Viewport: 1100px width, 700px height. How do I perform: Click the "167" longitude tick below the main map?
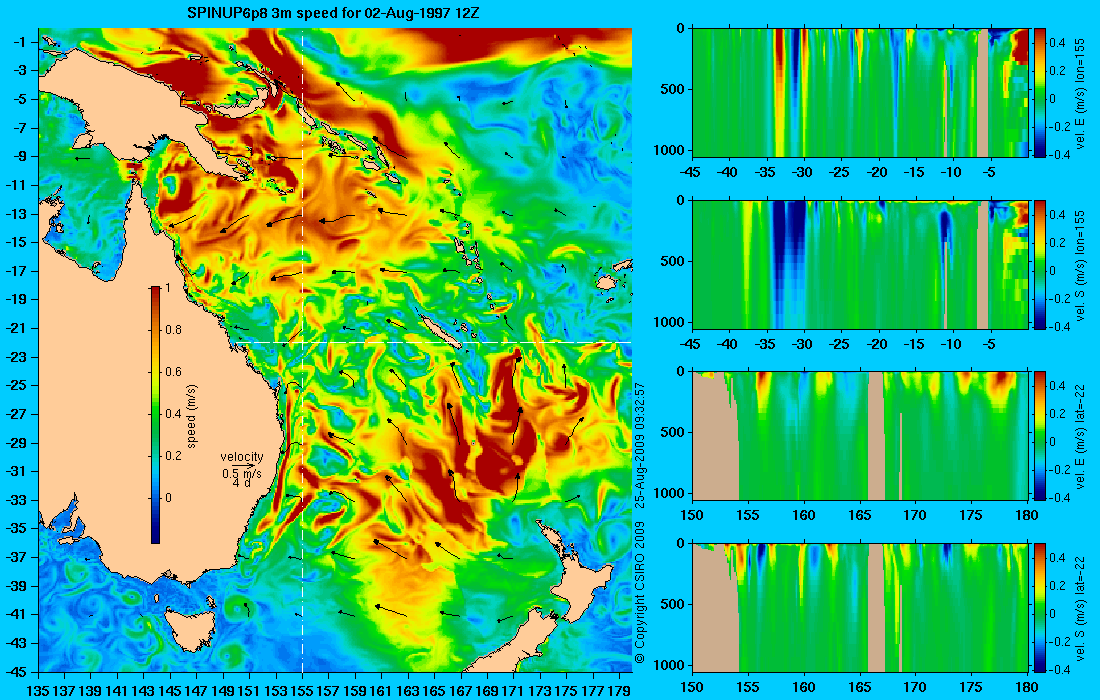point(461,692)
